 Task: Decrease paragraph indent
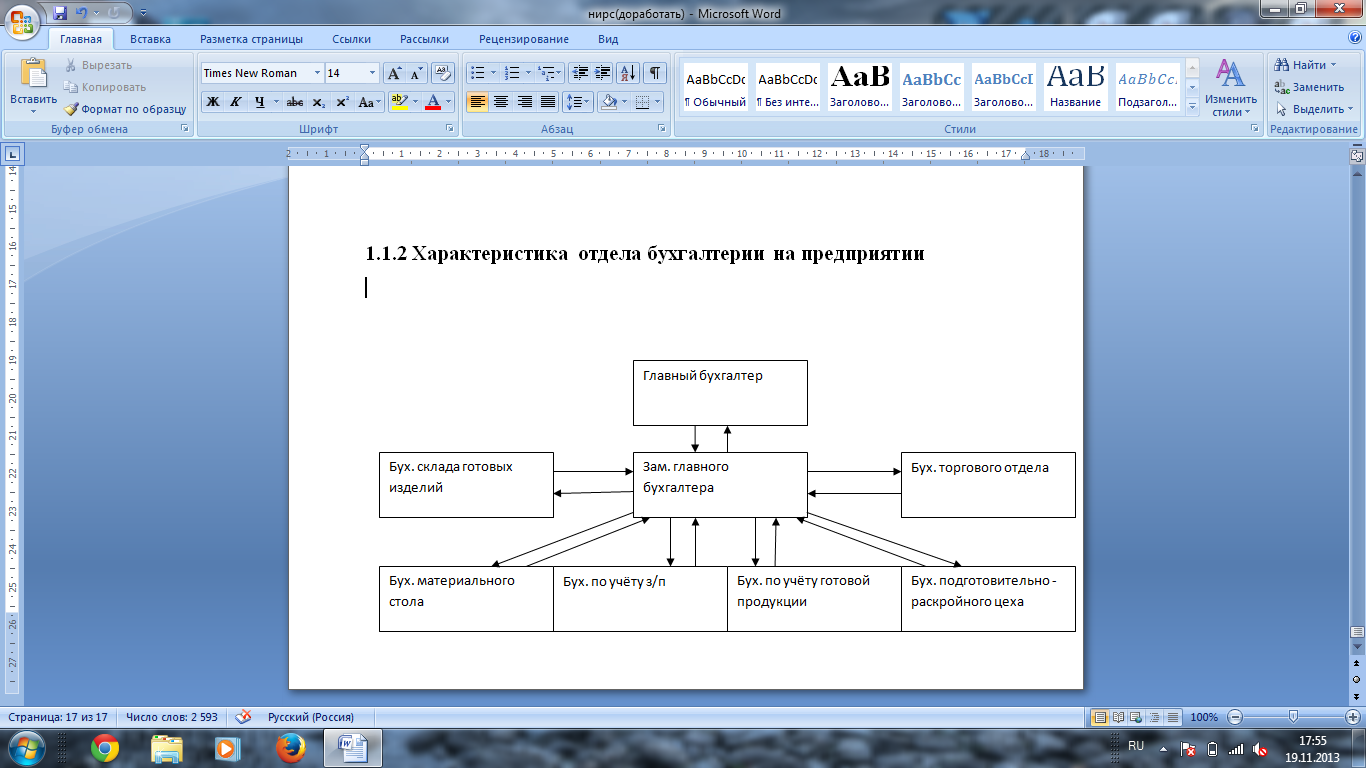(580, 73)
